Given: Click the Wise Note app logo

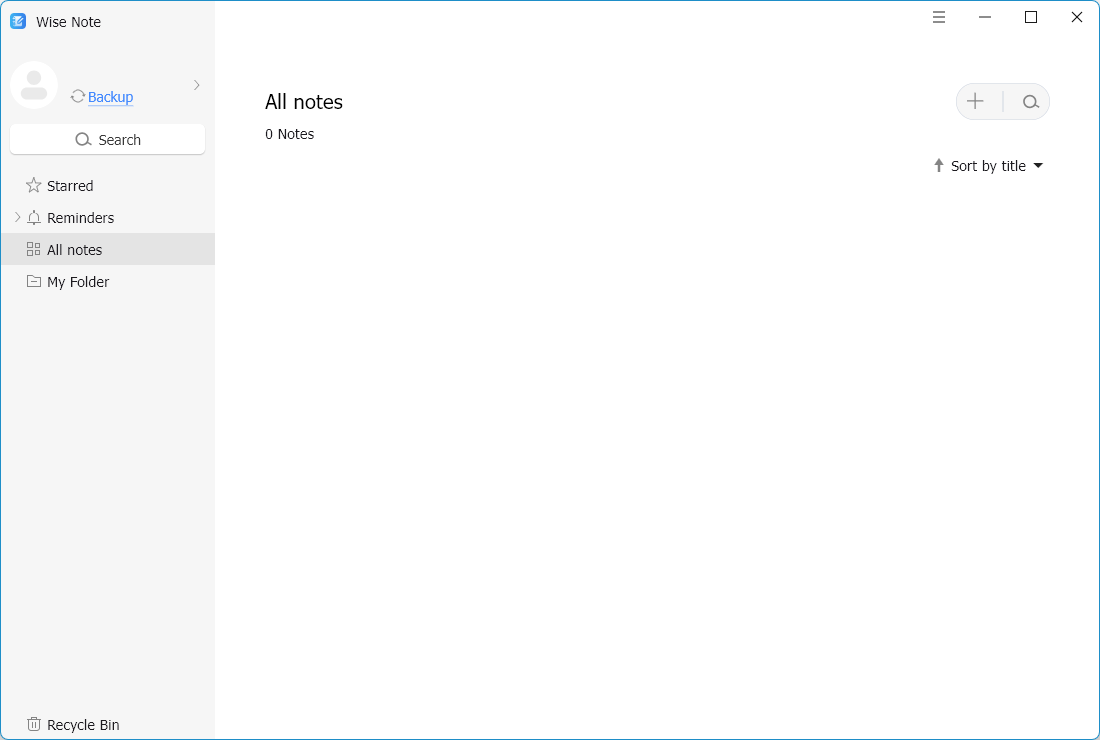Looking at the screenshot, I should coord(18,21).
